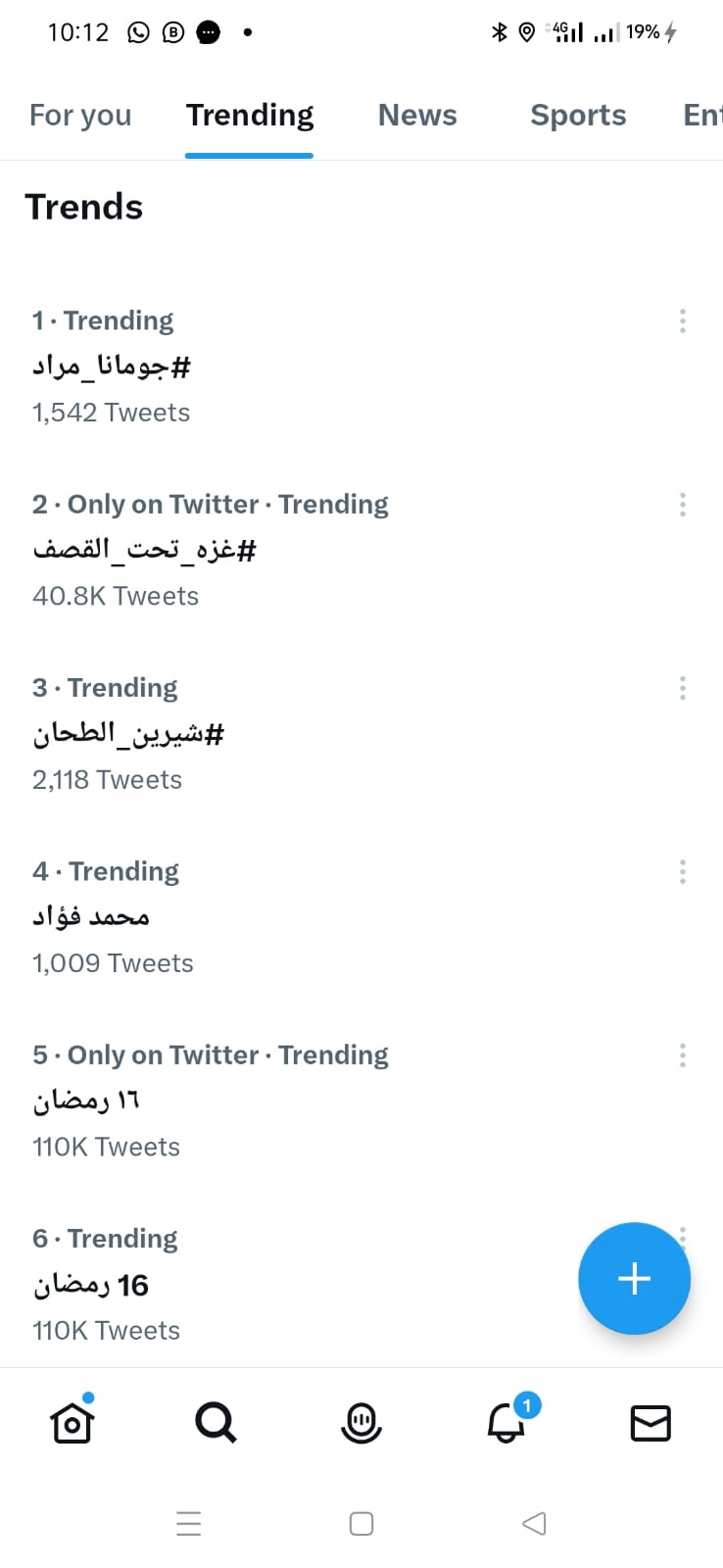723x1568 pixels.
Task: Open more menu for trend 2
Action: [682, 505]
